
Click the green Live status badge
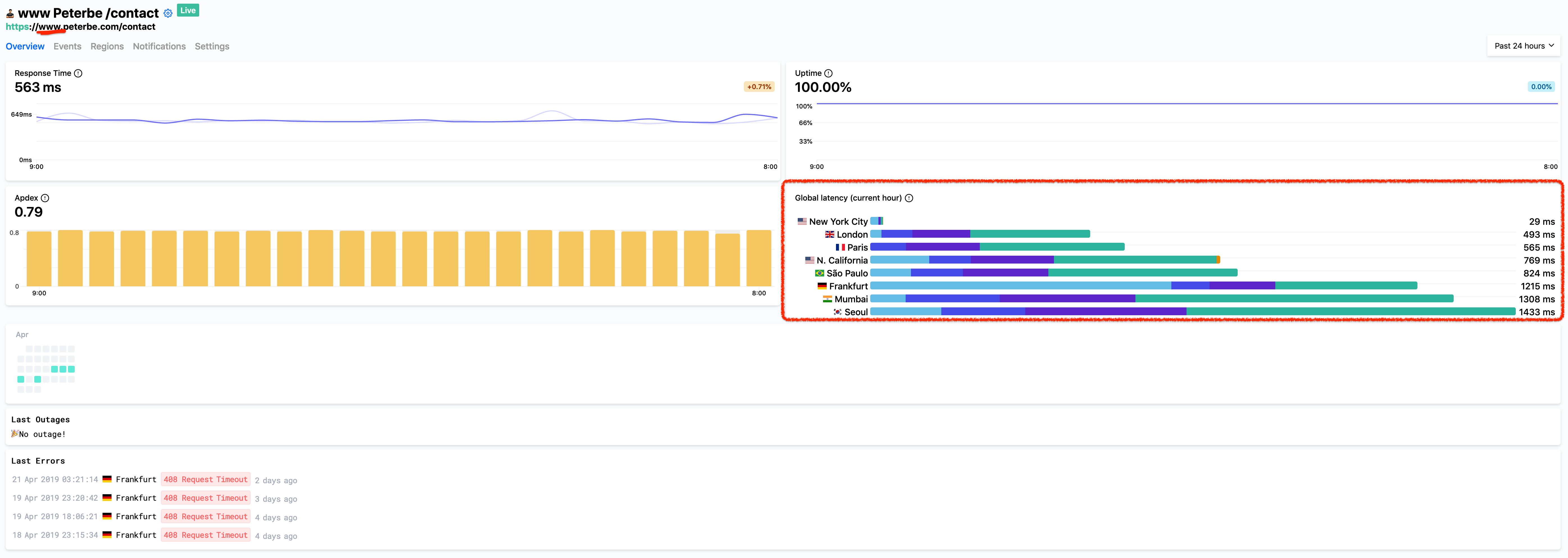point(188,10)
